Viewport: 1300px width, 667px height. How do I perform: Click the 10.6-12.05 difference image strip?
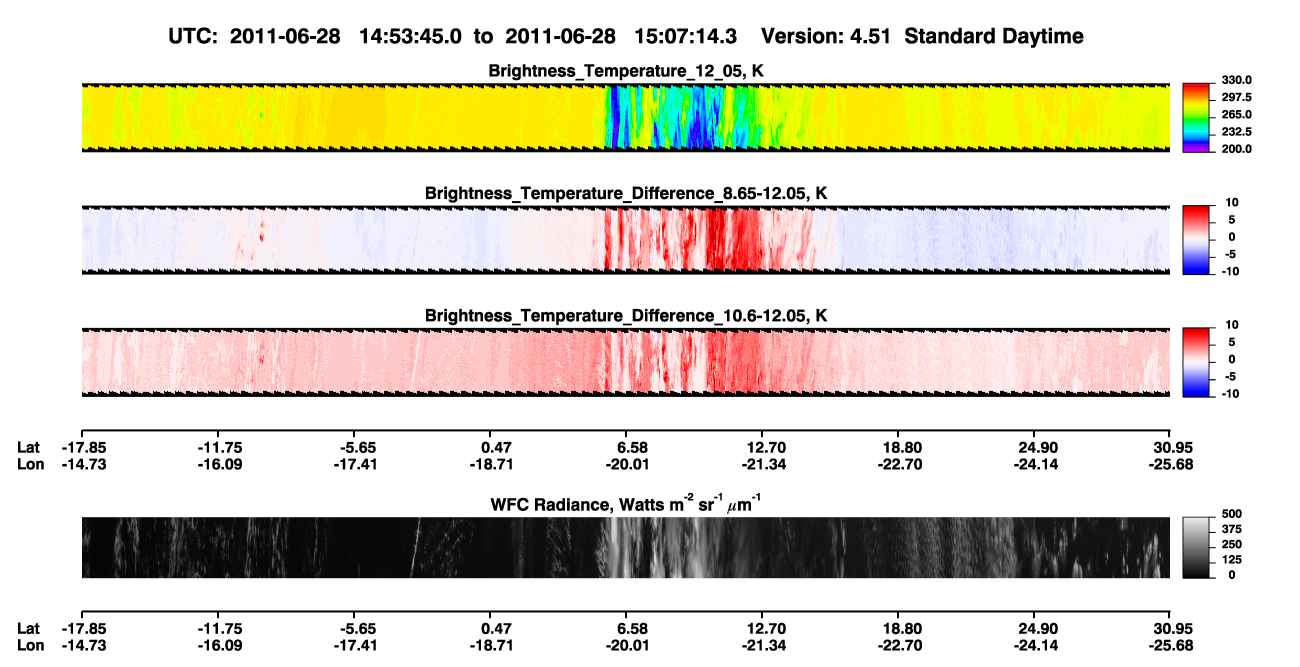[625, 362]
